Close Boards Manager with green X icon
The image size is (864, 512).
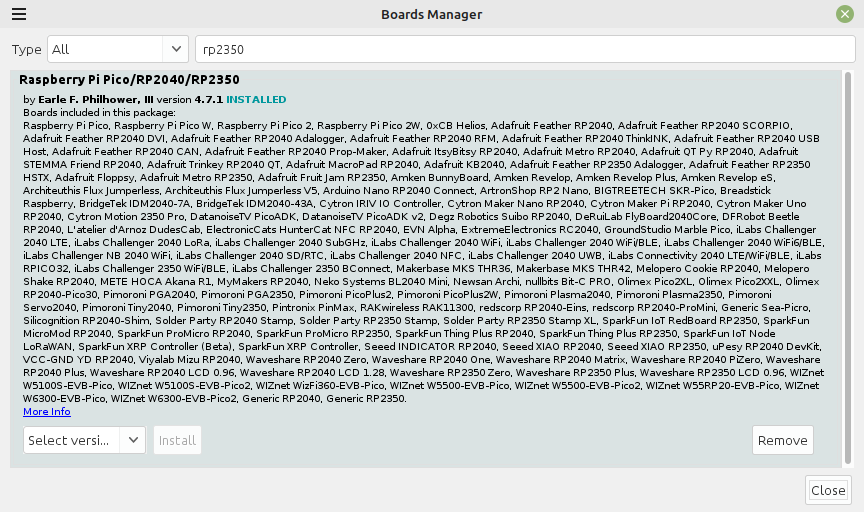[844, 14]
